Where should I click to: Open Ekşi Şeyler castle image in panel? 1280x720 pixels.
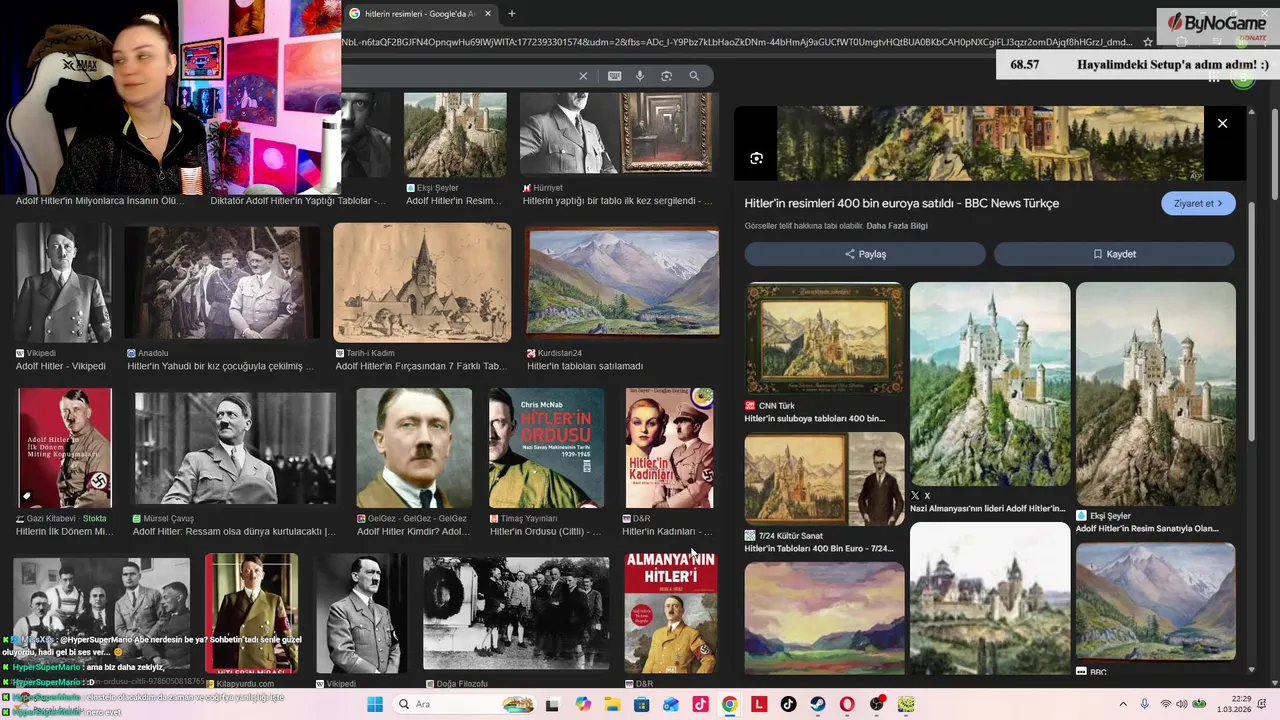coord(1156,394)
